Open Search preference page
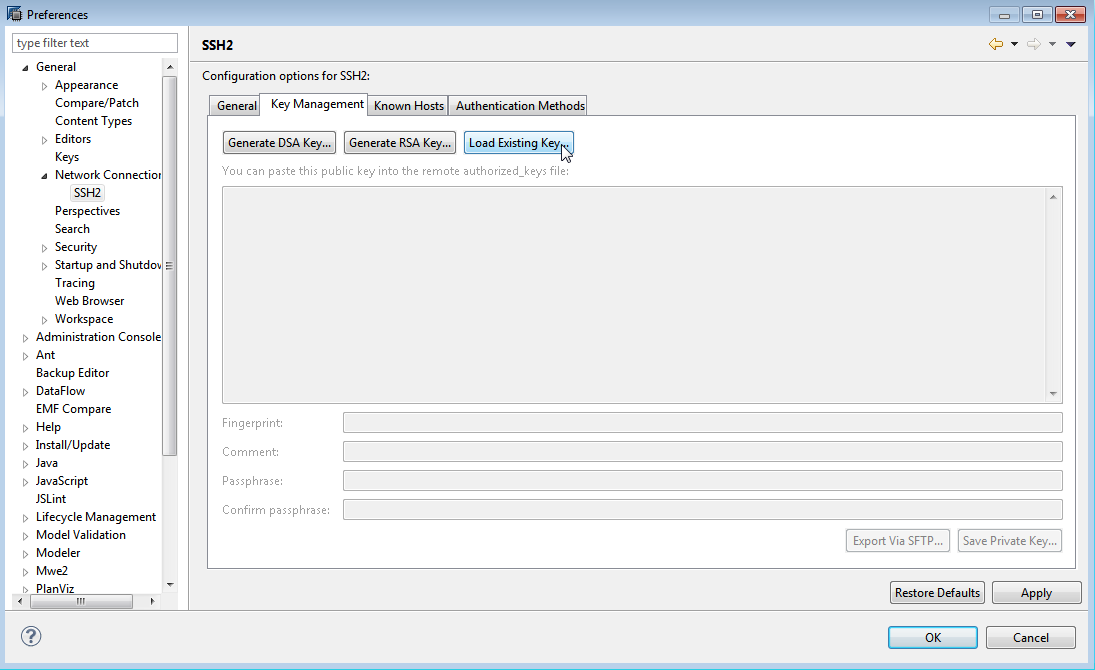Screen dimensions: 1095x670 72,229
